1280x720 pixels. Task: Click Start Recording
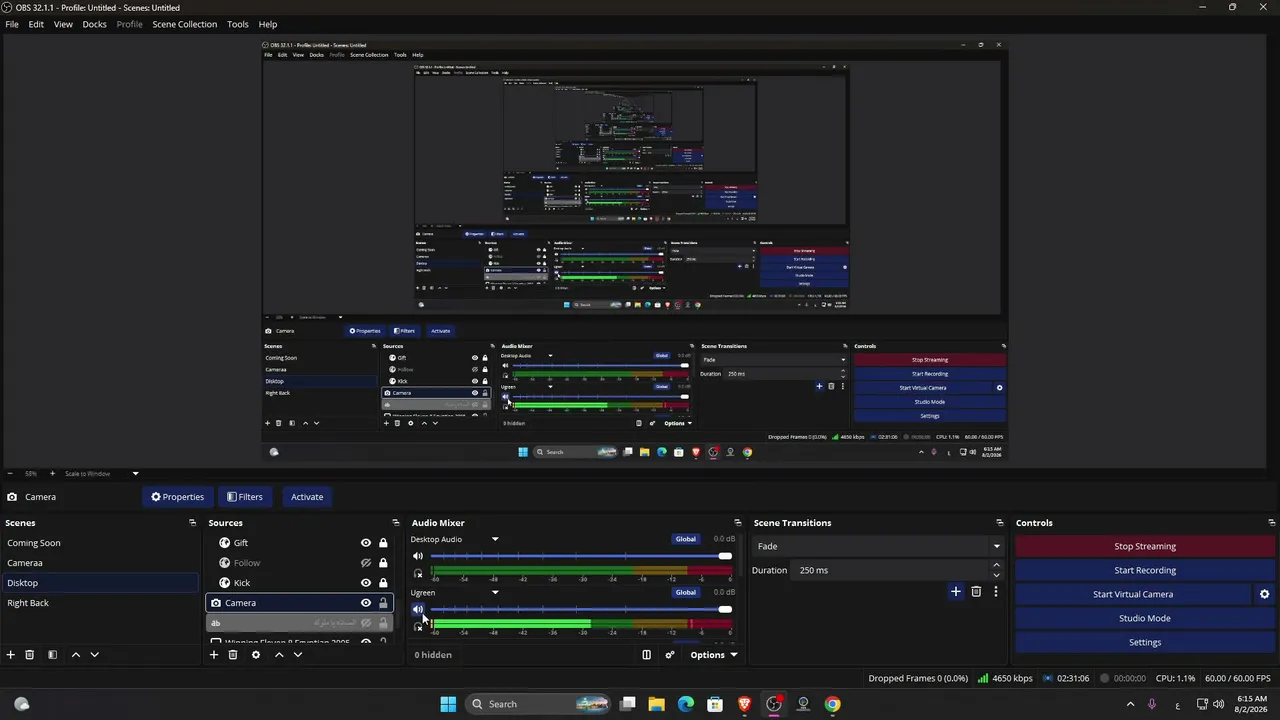[1145, 570]
